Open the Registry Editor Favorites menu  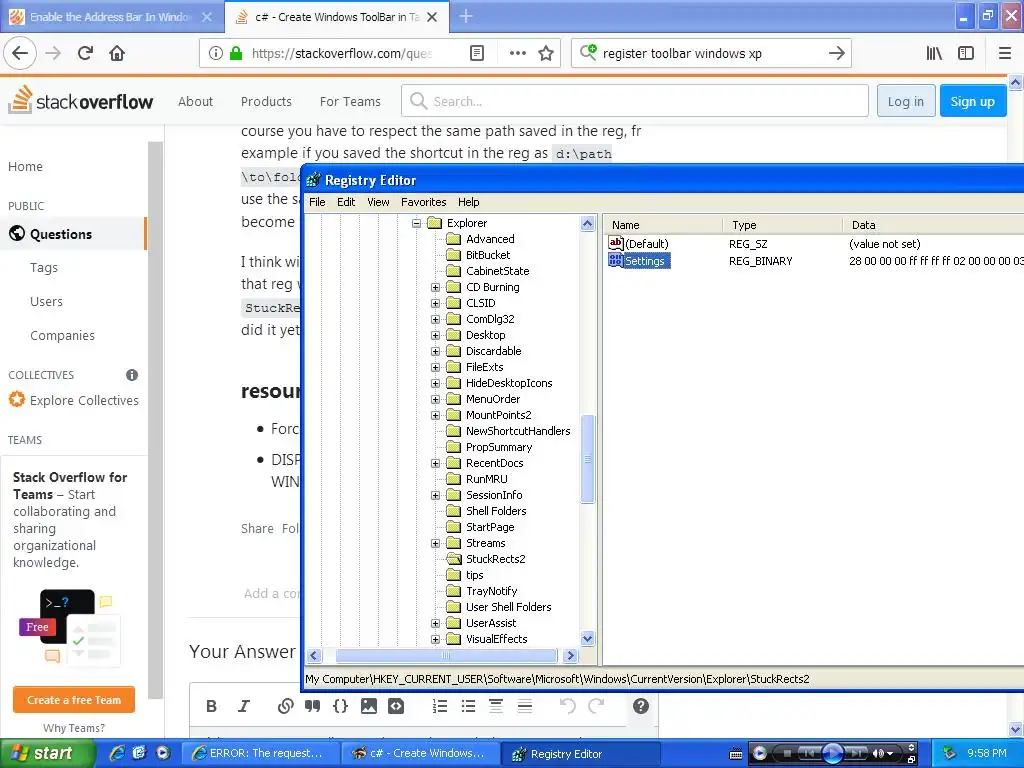(x=424, y=202)
